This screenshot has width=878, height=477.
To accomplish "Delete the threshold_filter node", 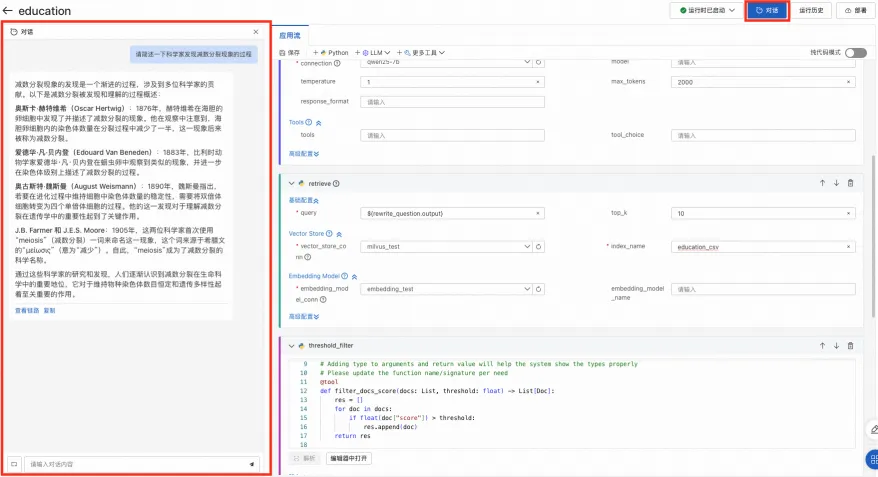I will (x=850, y=345).
